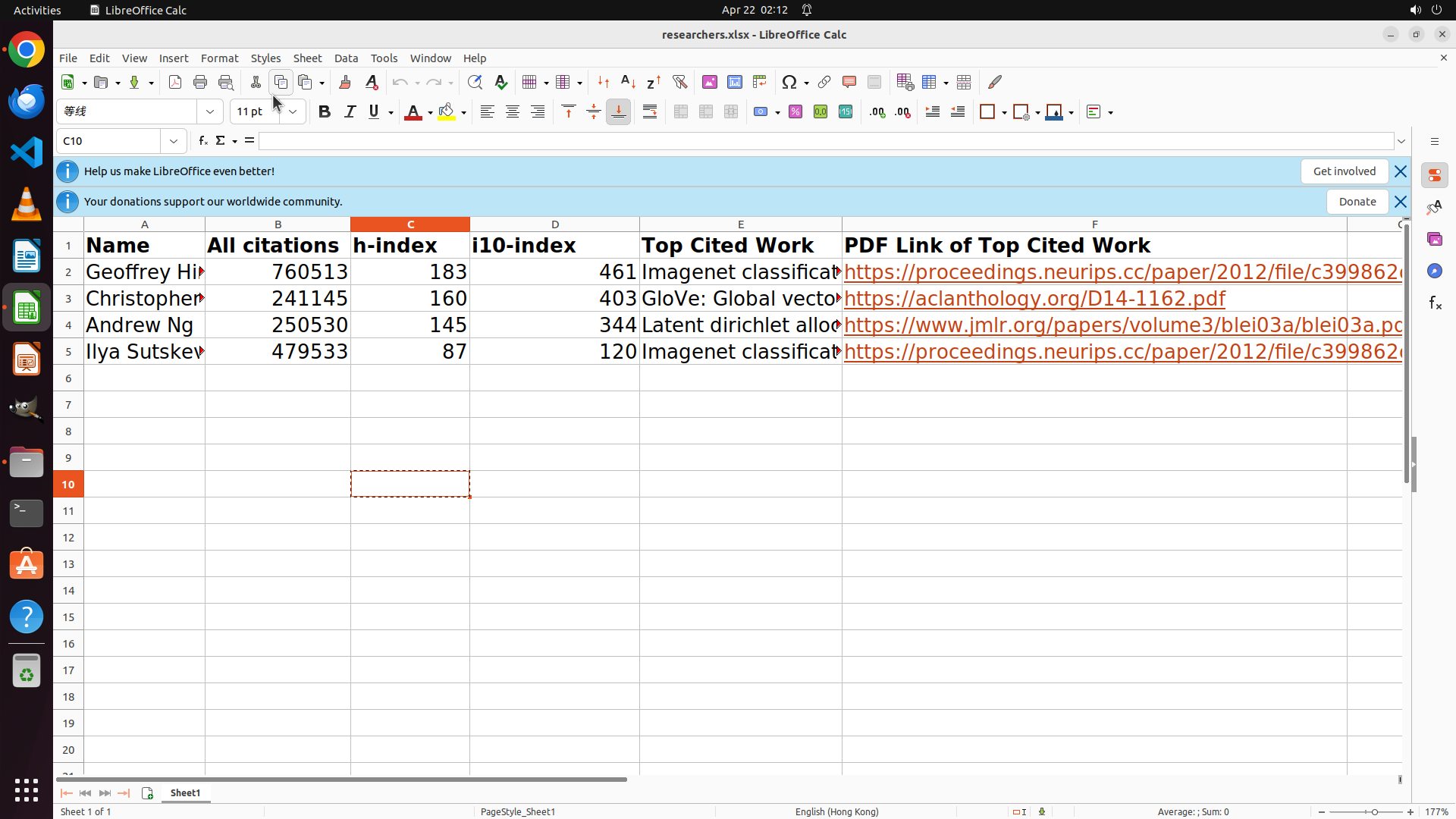Click the Export as PDF icon
The height and width of the screenshot is (819, 1456).
coord(175,82)
